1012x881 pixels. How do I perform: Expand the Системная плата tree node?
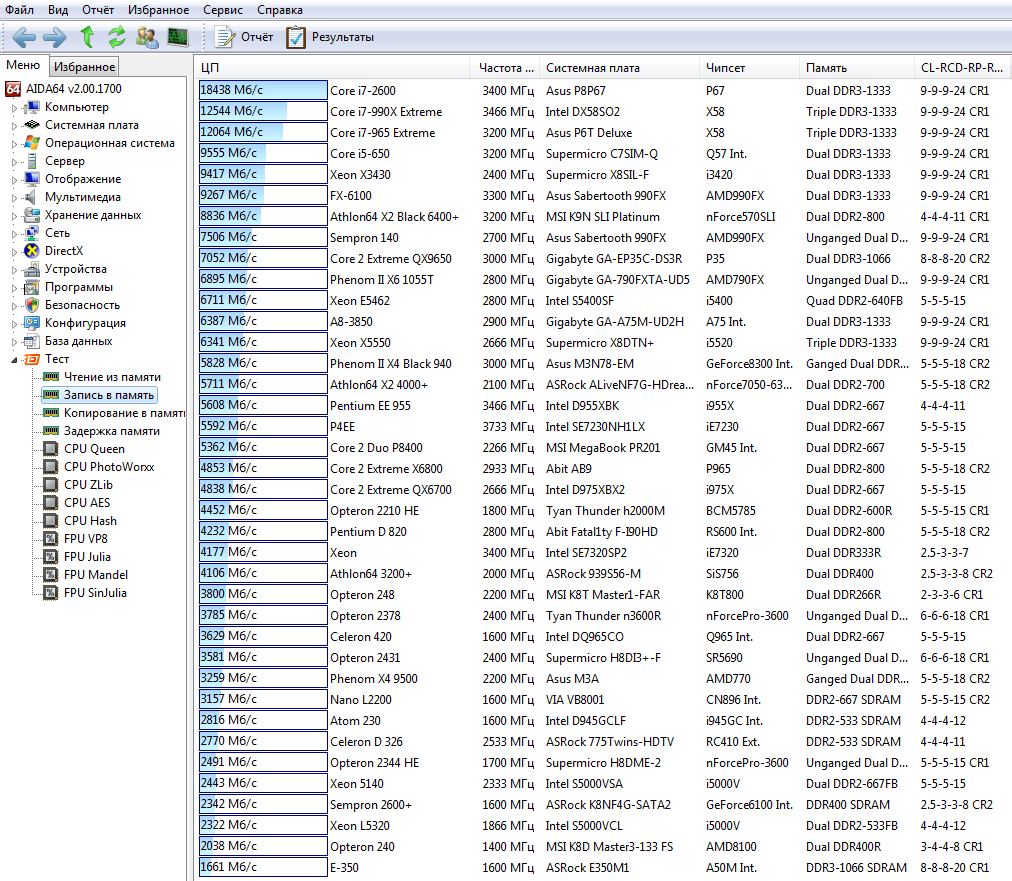(14, 126)
